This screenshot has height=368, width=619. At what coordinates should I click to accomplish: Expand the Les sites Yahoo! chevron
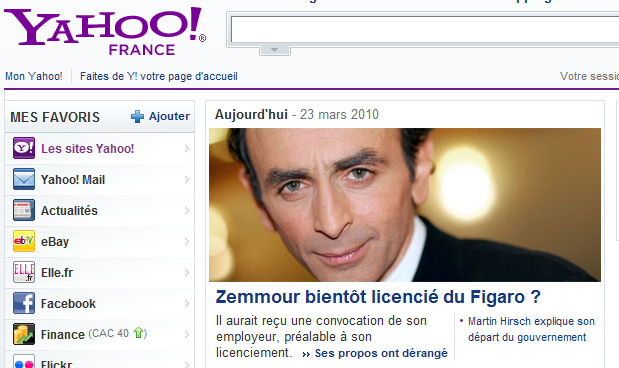(187, 148)
